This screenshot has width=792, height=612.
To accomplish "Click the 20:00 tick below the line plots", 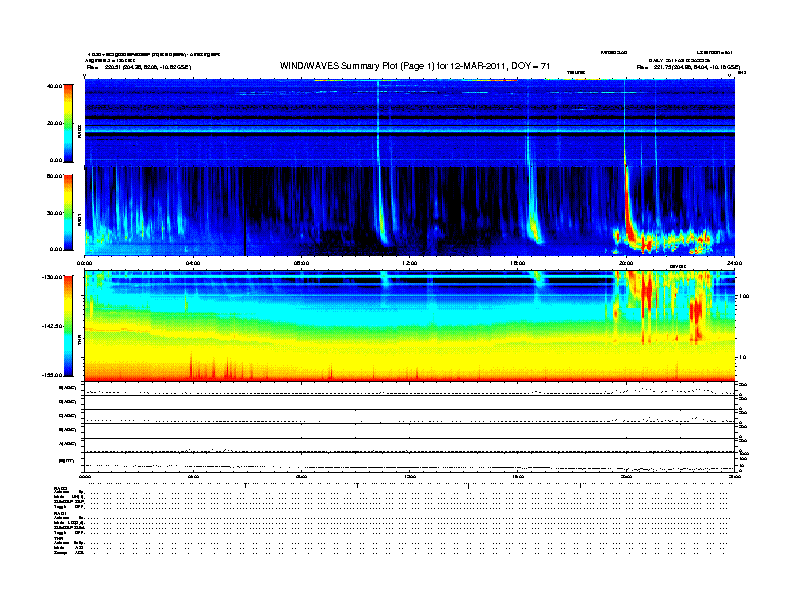I will (x=626, y=476).
